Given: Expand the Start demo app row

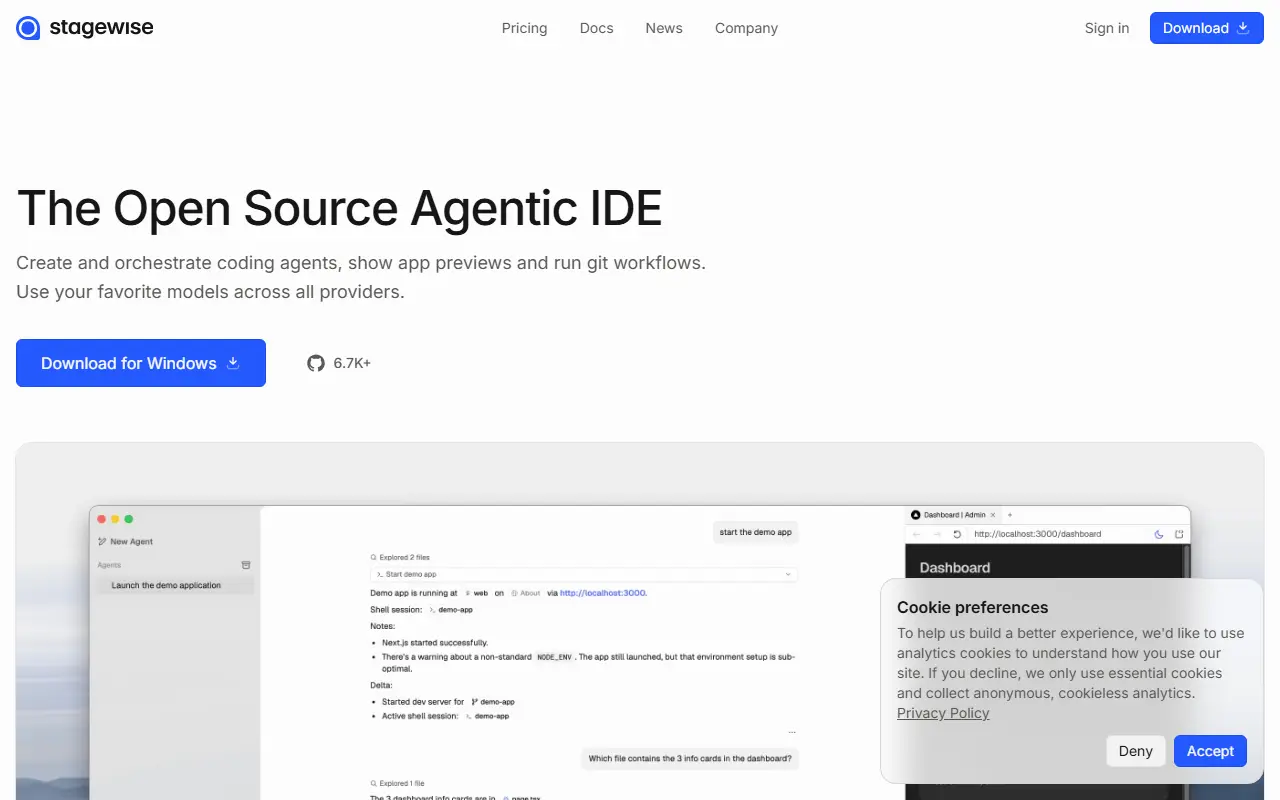Looking at the screenshot, I should tap(584, 574).
